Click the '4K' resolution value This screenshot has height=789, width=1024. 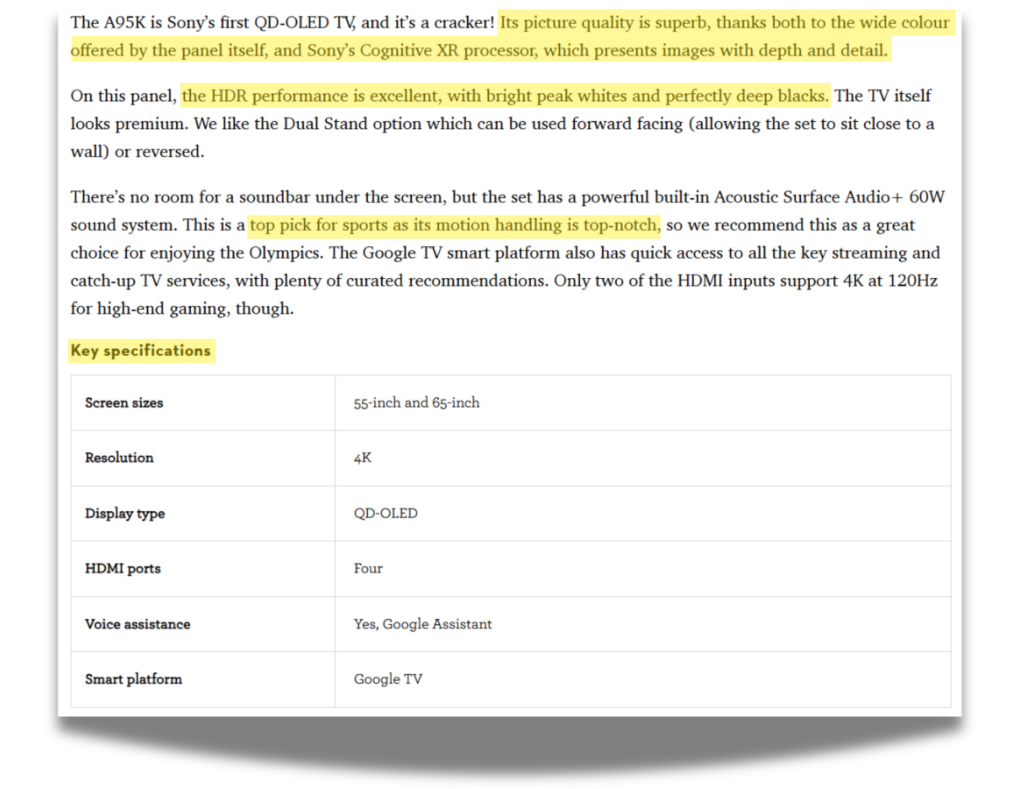tap(362, 458)
